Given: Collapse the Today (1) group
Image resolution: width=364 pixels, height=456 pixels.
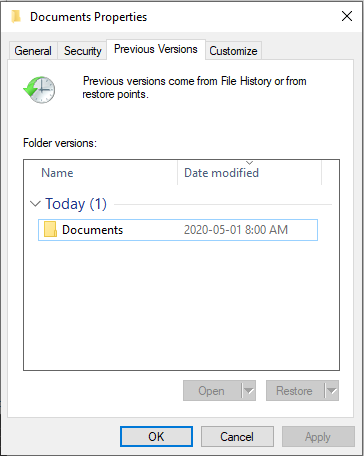Looking at the screenshot, I should [x=35, y=204].
